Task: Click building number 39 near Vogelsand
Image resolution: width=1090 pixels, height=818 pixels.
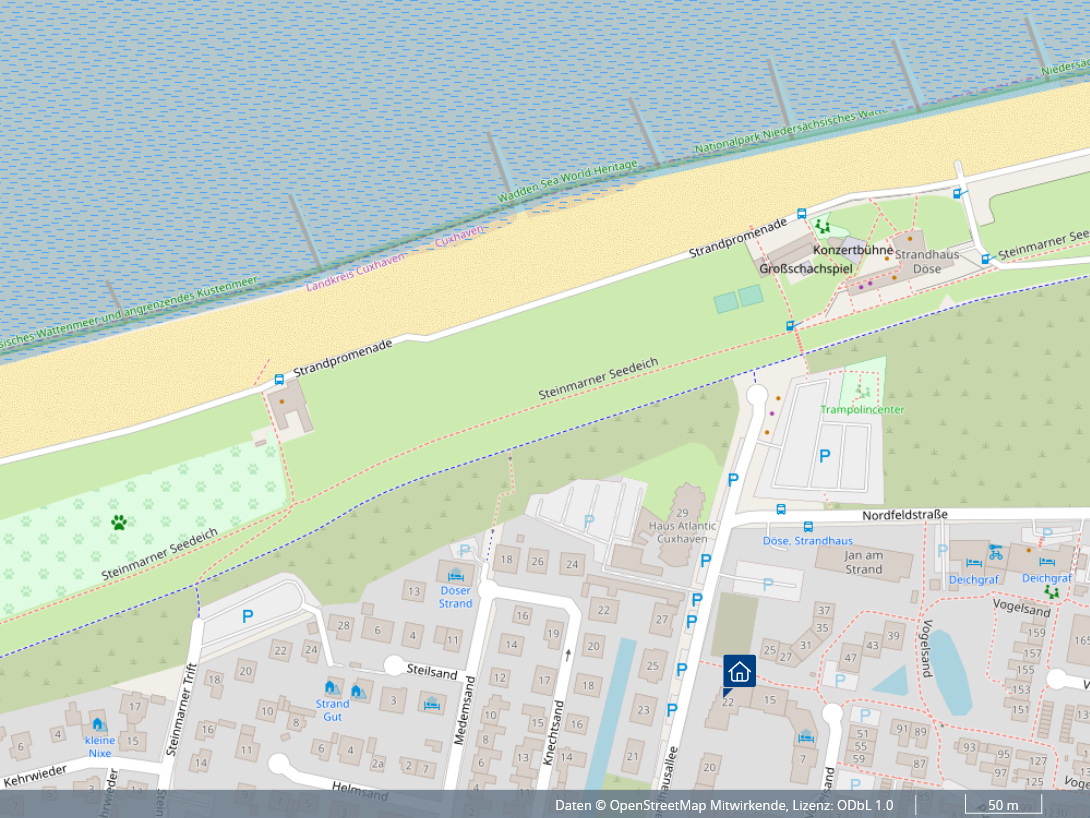Action: coord(893,637)
